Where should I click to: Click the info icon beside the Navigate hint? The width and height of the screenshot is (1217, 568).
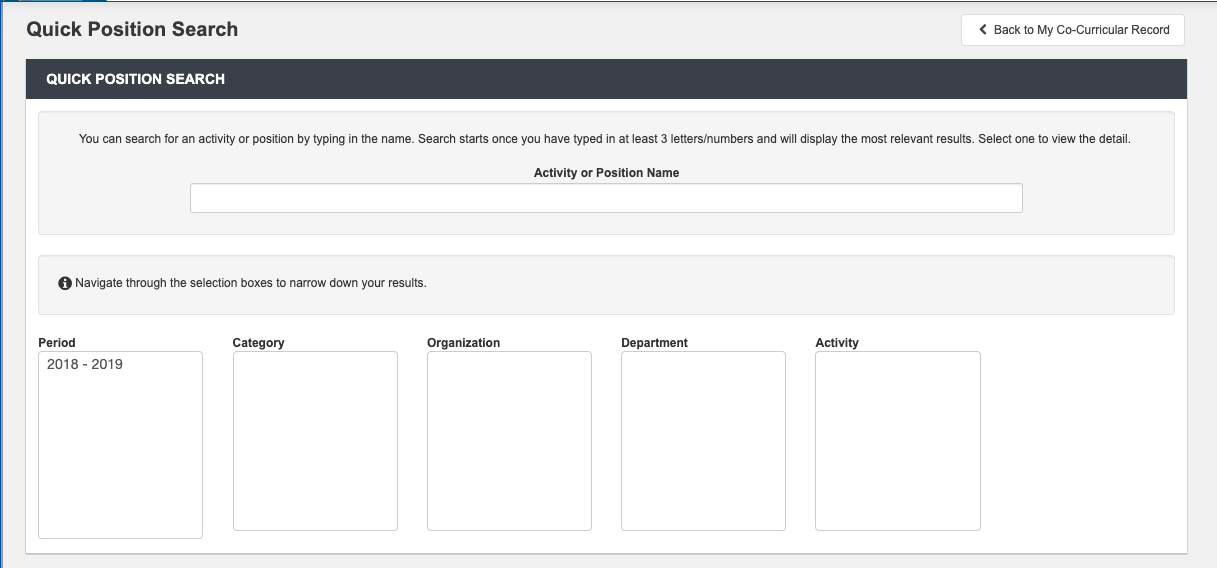tap(65, 283)
